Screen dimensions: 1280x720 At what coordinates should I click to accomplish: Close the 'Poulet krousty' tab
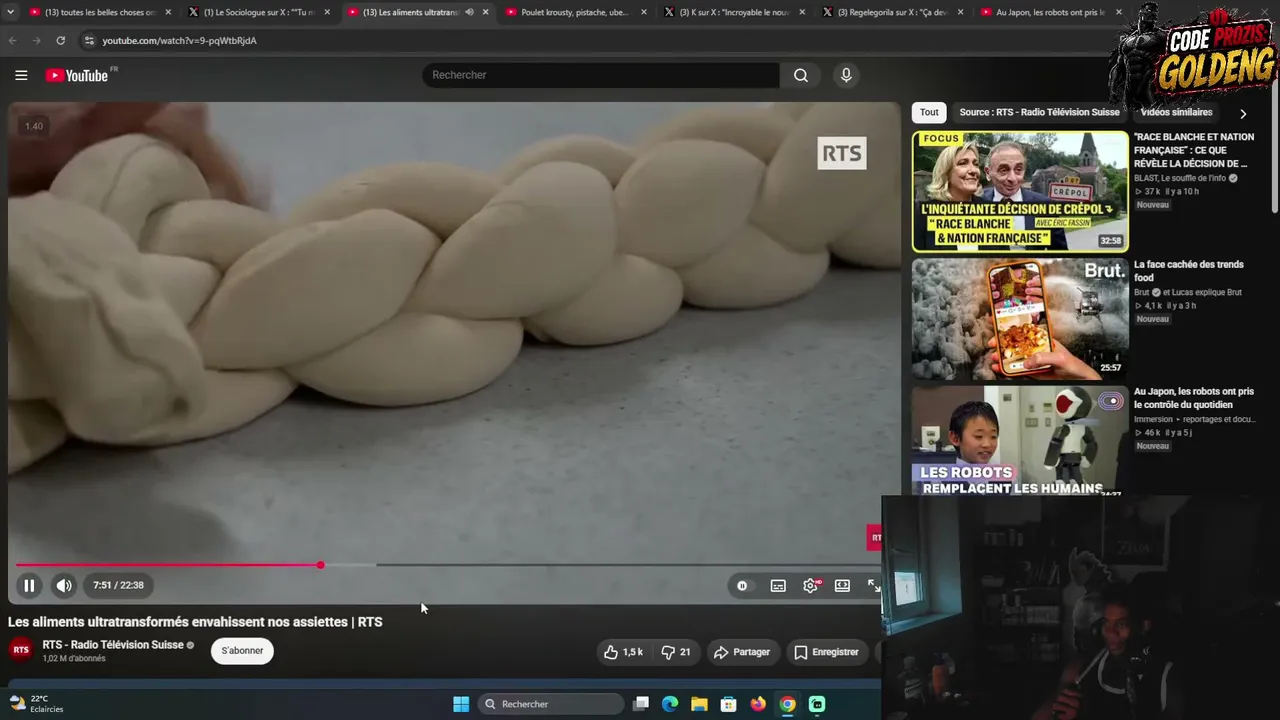[645, 12]
